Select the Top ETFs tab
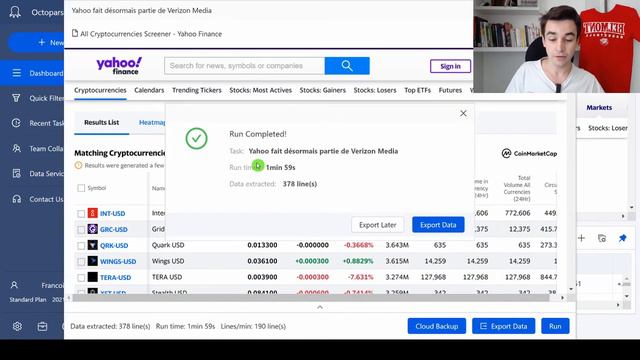Screen dimensions: 640x360 tap(418, 90)
